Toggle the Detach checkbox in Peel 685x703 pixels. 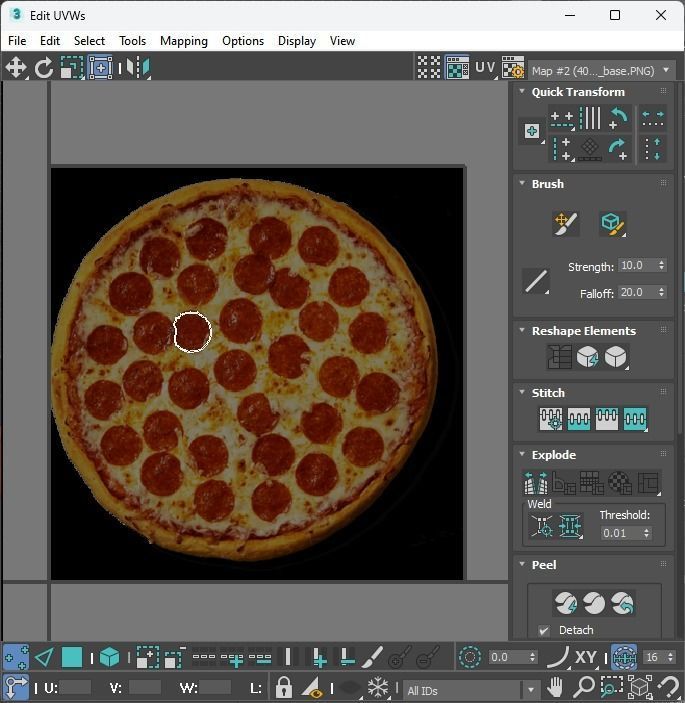pyautogui.click(x=544, y=630)
